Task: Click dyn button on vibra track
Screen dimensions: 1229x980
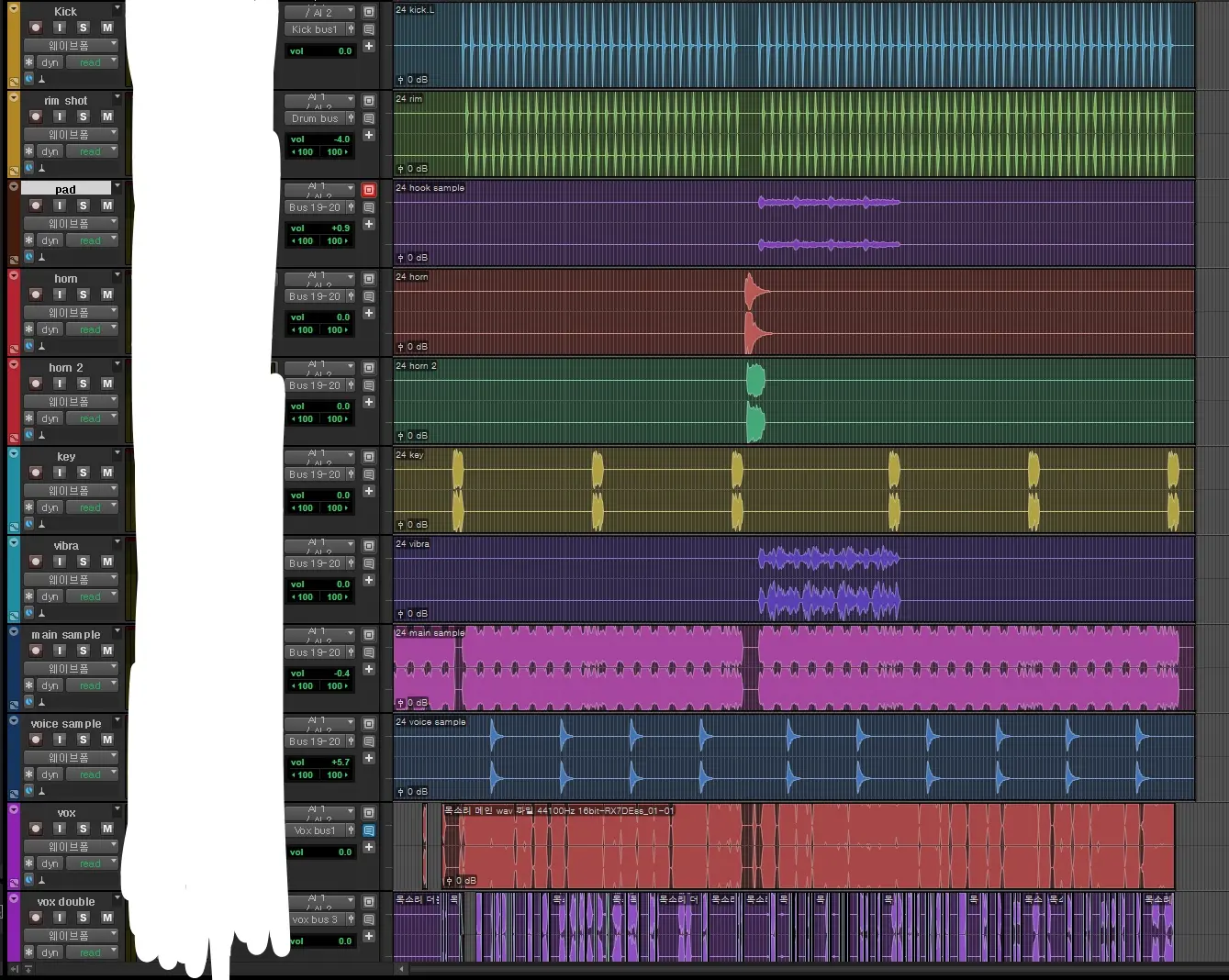Action: pos(50,596)
